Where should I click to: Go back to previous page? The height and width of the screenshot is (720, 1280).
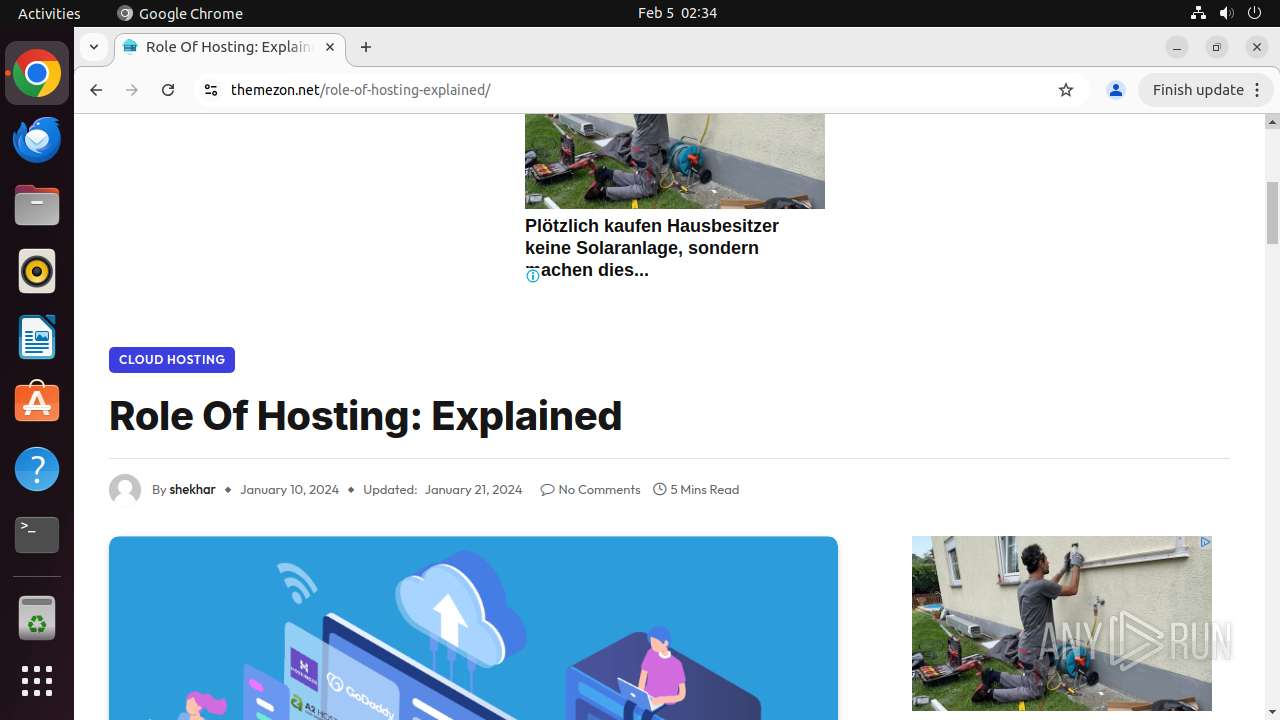coord(96,90)
